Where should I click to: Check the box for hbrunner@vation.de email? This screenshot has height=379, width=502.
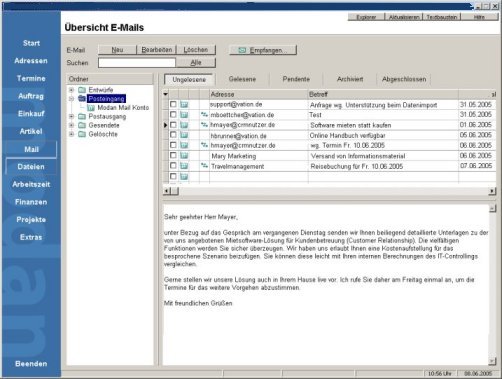(x=173, y=135)
